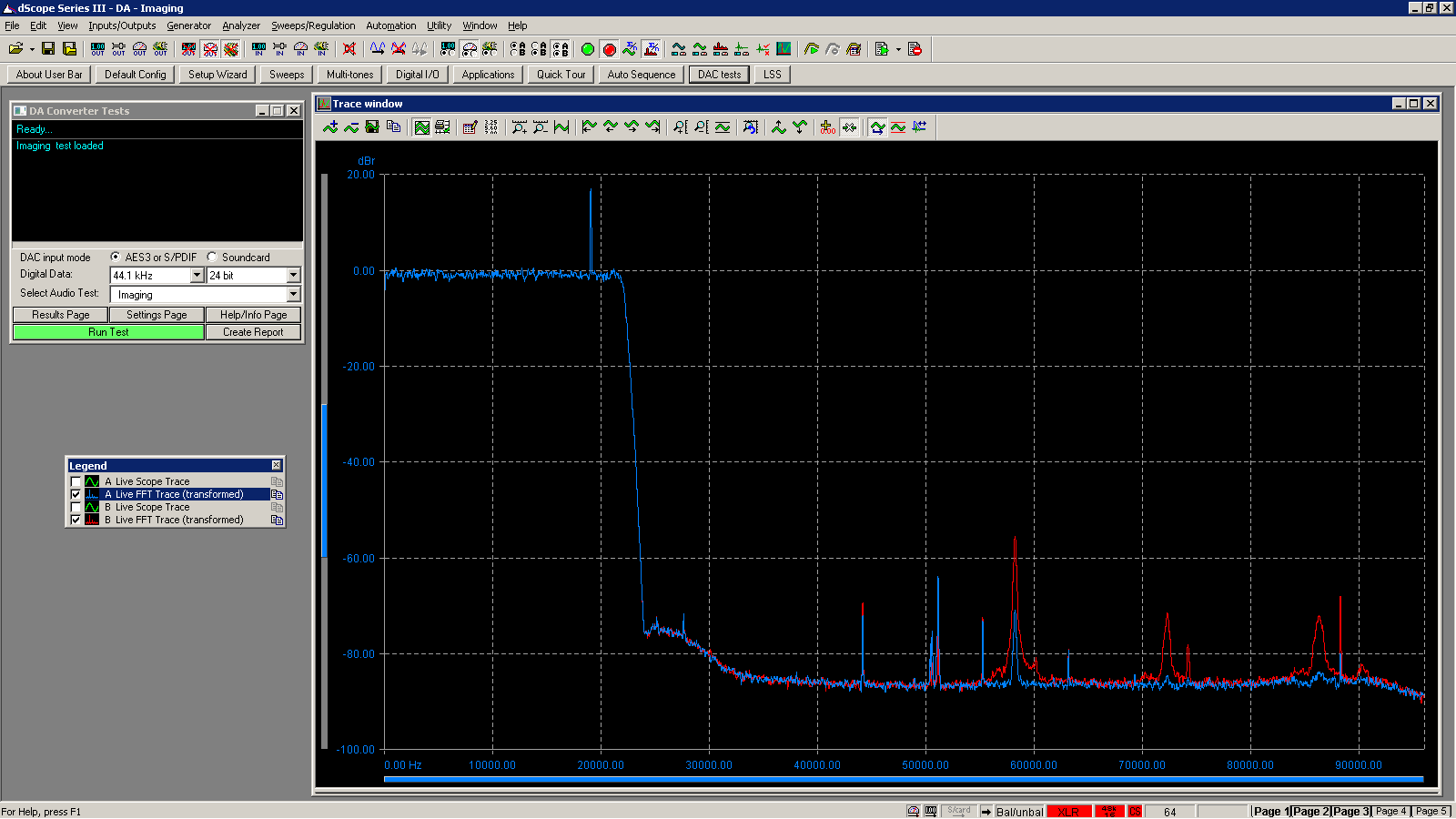Click the DAC tests user bar button
The height and width of the screenshot is (819, 1456).
[719, 75]
